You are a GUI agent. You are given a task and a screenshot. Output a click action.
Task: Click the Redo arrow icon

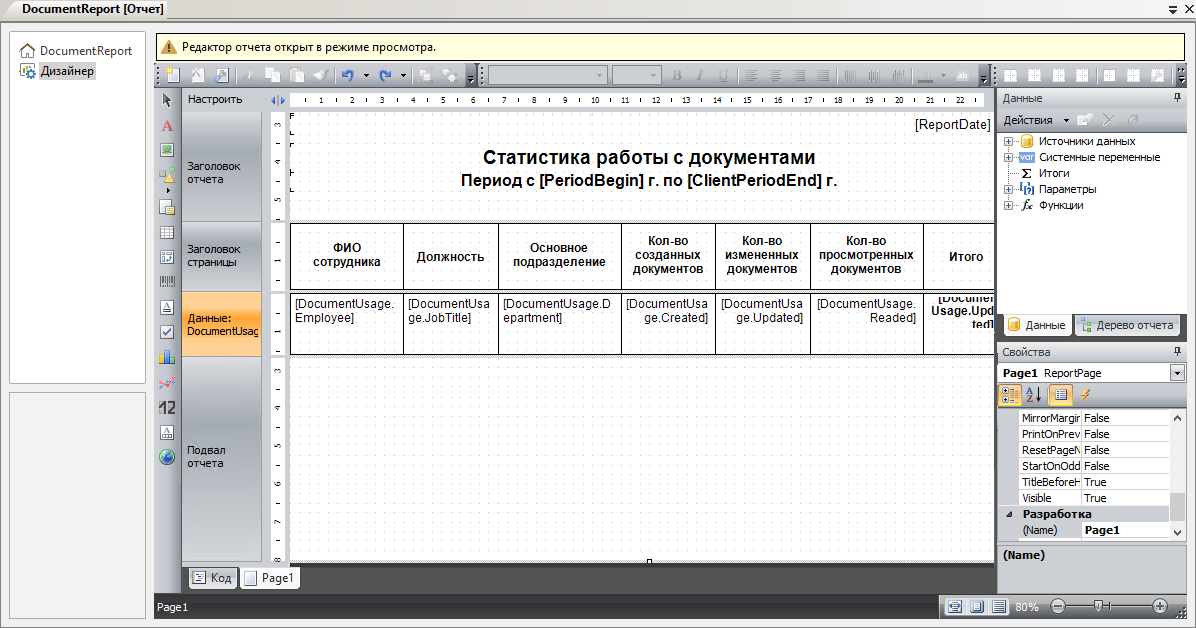click(x=385, y=75)
